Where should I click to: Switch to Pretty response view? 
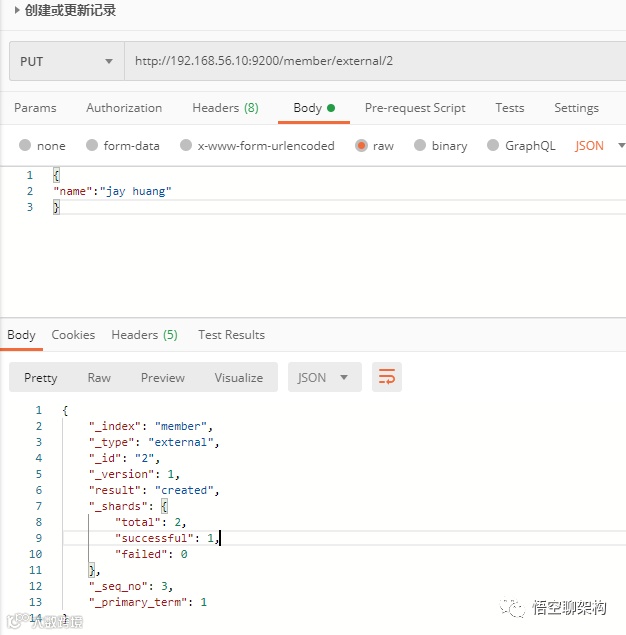40,378
